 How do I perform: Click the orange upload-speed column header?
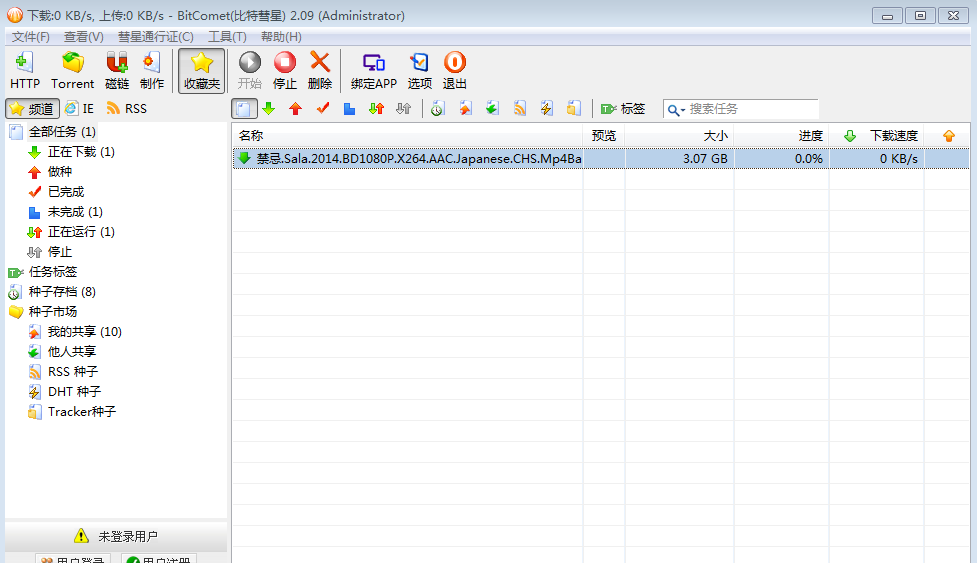point(948,136)
